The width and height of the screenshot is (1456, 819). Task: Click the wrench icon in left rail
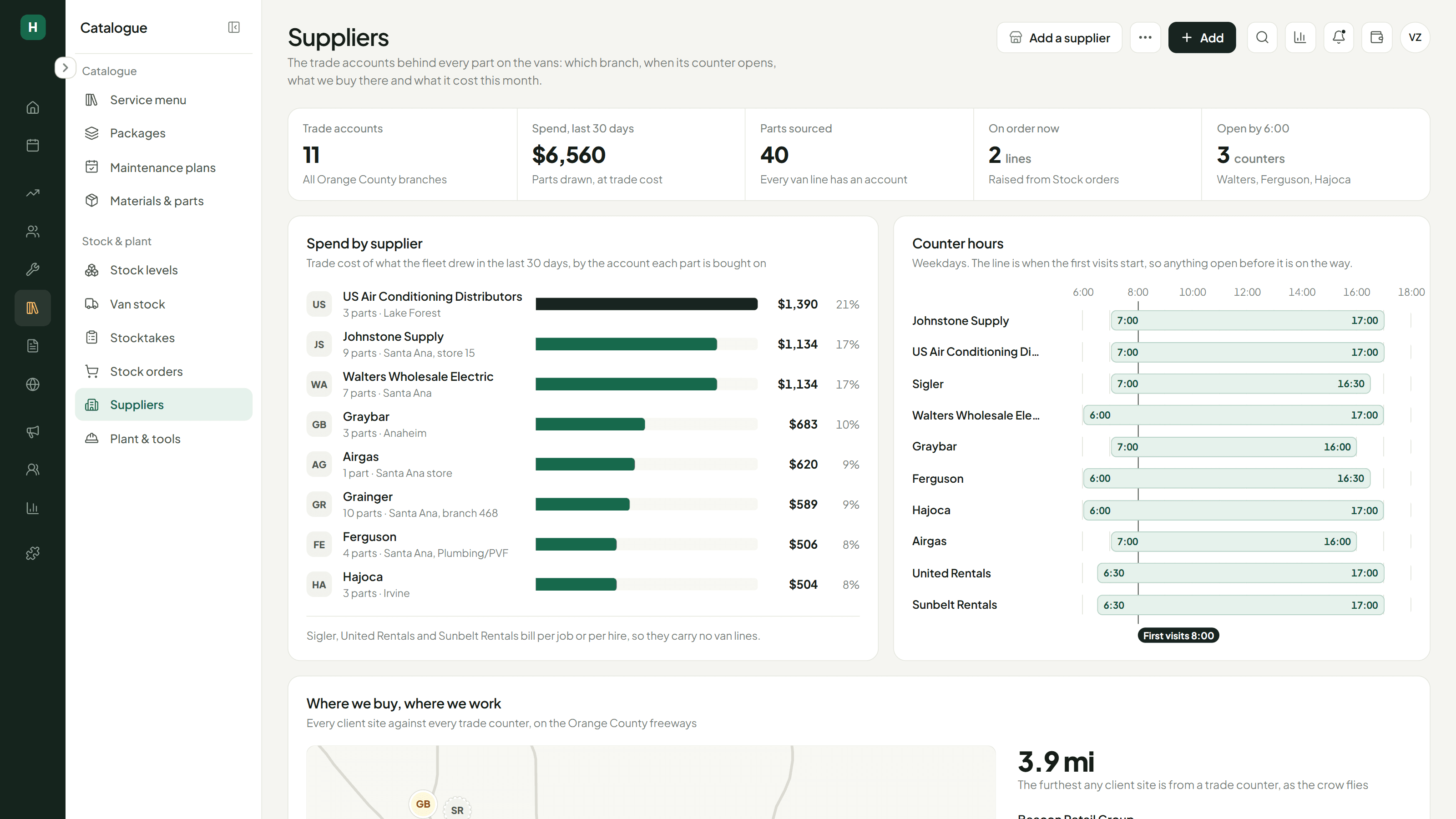[x=33, y=269]
